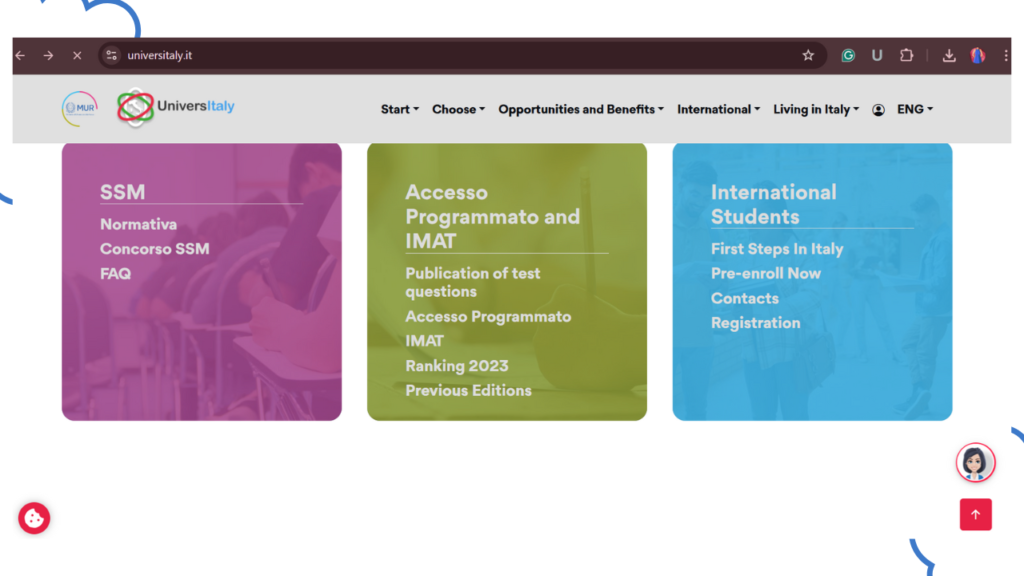
Task: Open the Opportunities and Benefits menu
Action: (580, 110)
